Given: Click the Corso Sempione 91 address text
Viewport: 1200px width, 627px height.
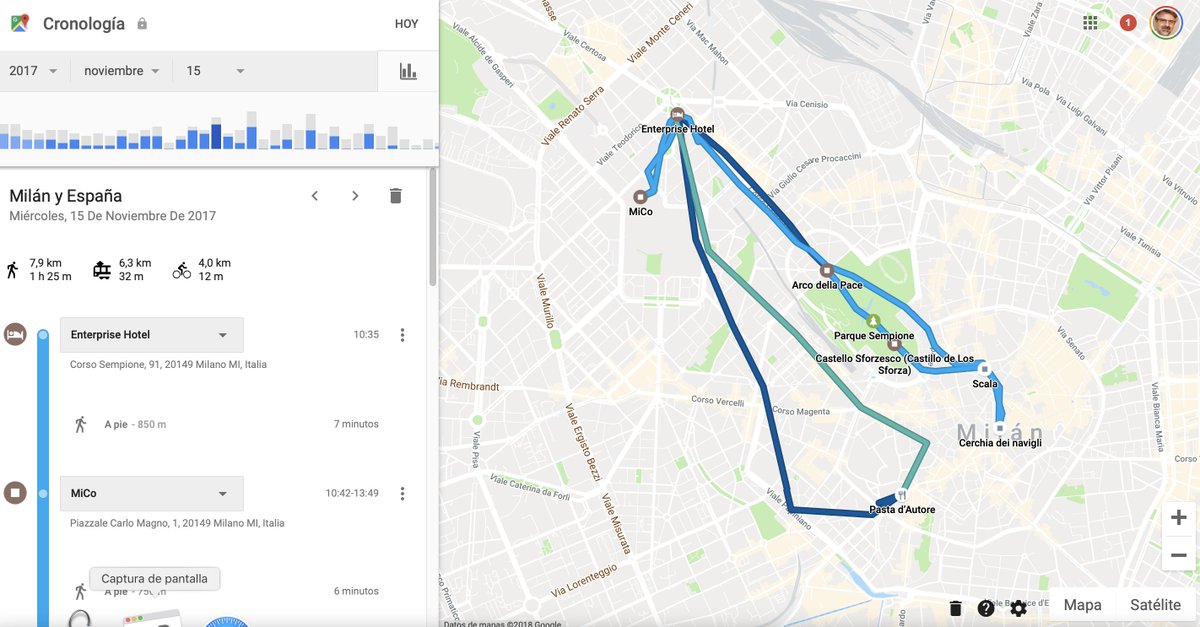Looking at the screenshot, I should (x=168, y=365).
